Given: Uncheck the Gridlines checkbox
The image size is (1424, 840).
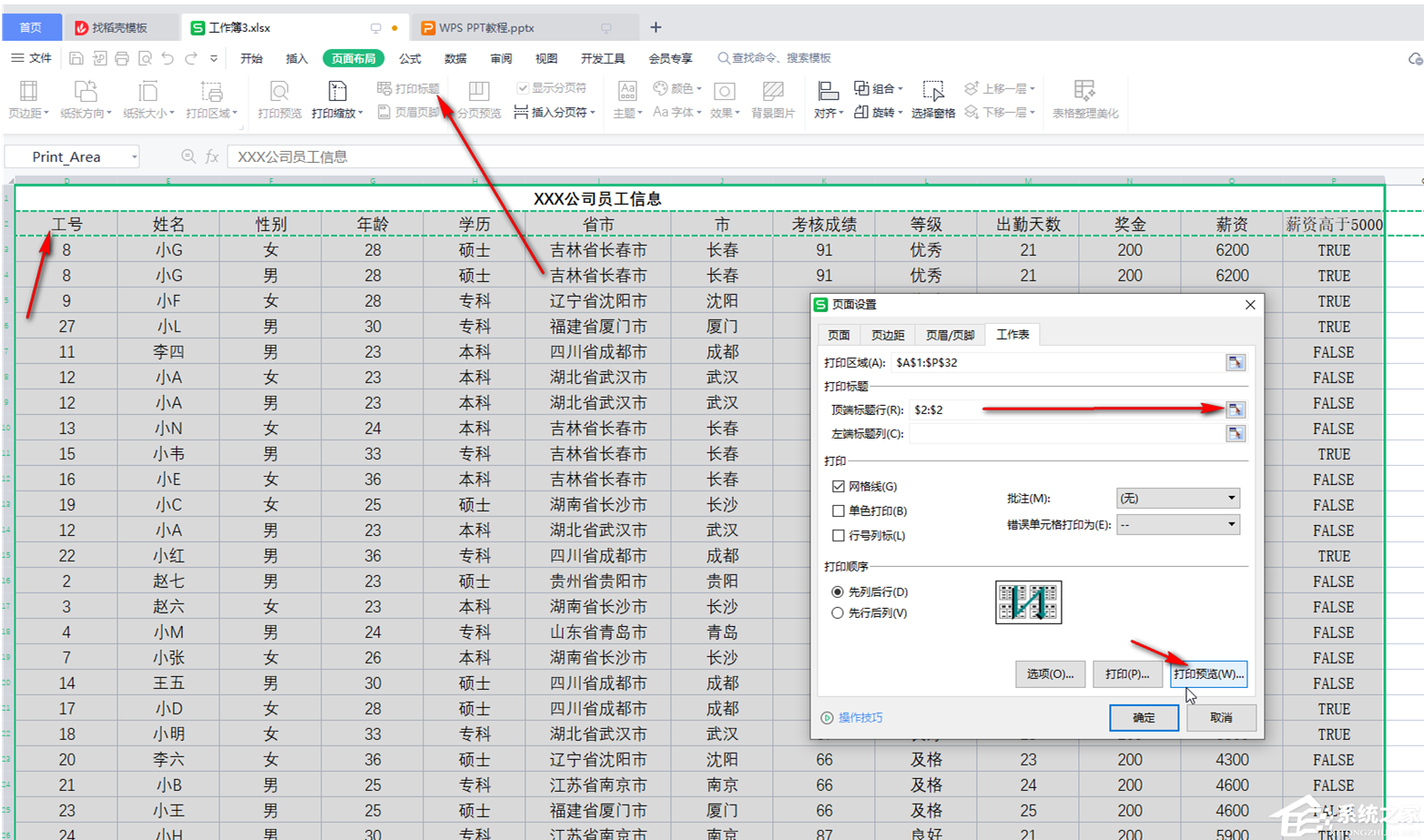Looking at the screenshot, I should click(x=839, y=487).
